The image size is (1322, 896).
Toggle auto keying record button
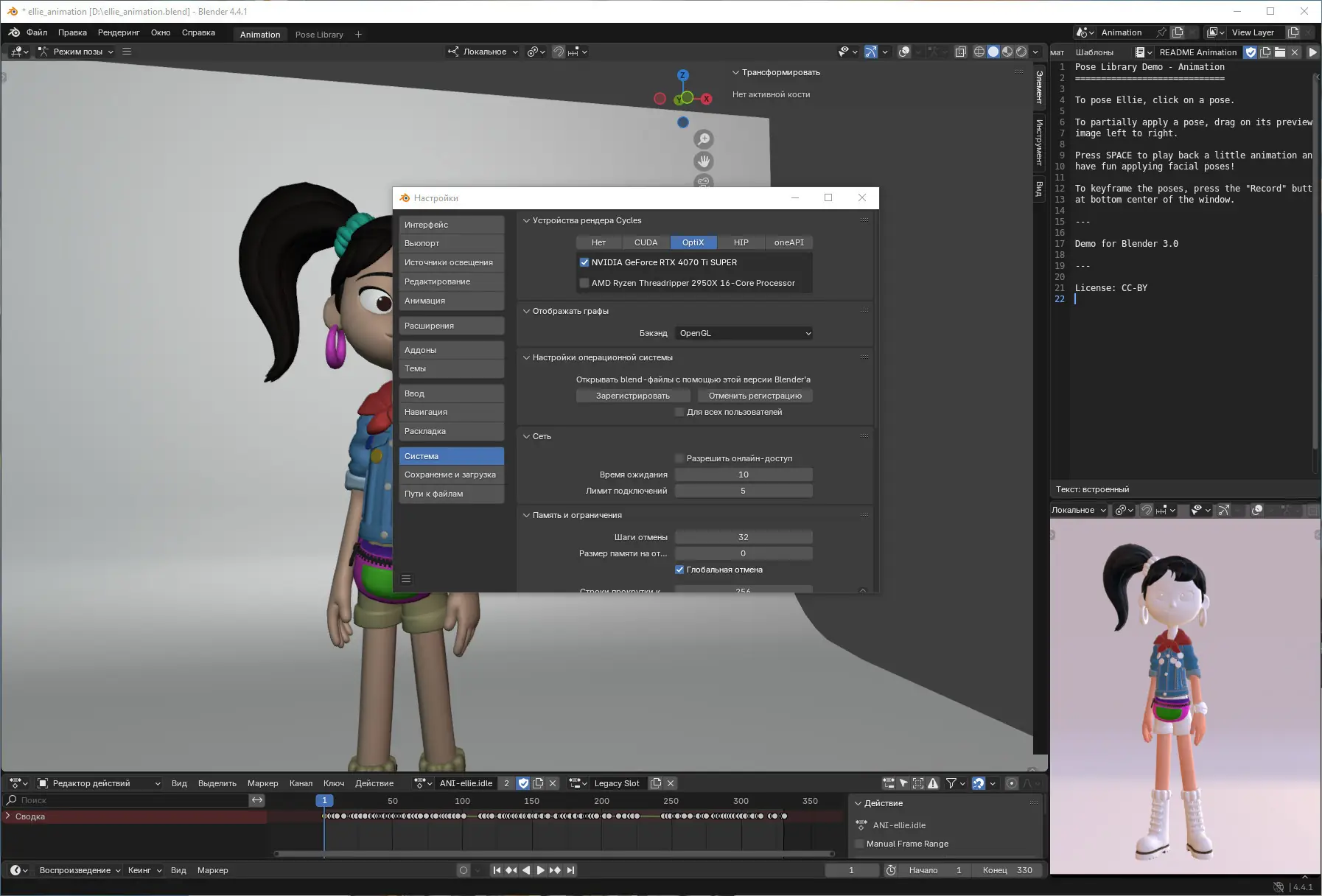pyautogui.click(x=464, y=870)
